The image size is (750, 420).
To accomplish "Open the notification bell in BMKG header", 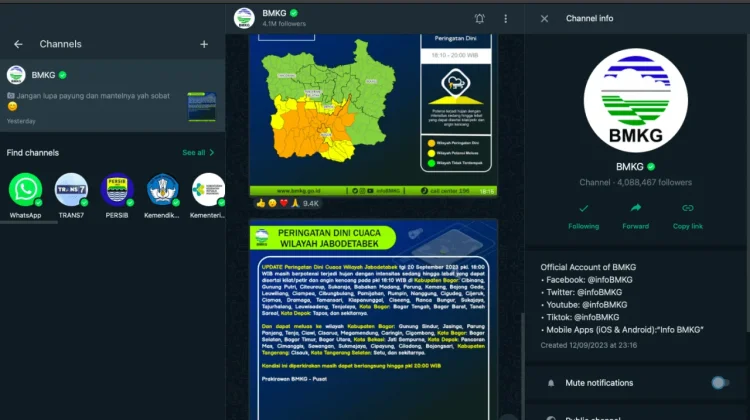I will coord(479,19).
